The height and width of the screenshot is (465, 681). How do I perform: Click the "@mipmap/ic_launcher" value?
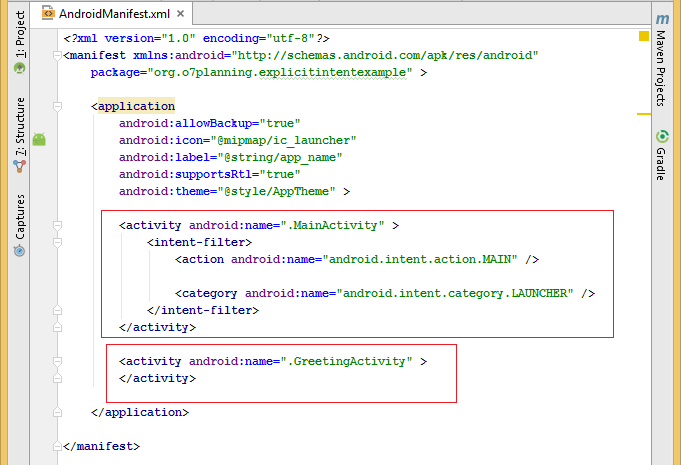(x=283, y=140)
